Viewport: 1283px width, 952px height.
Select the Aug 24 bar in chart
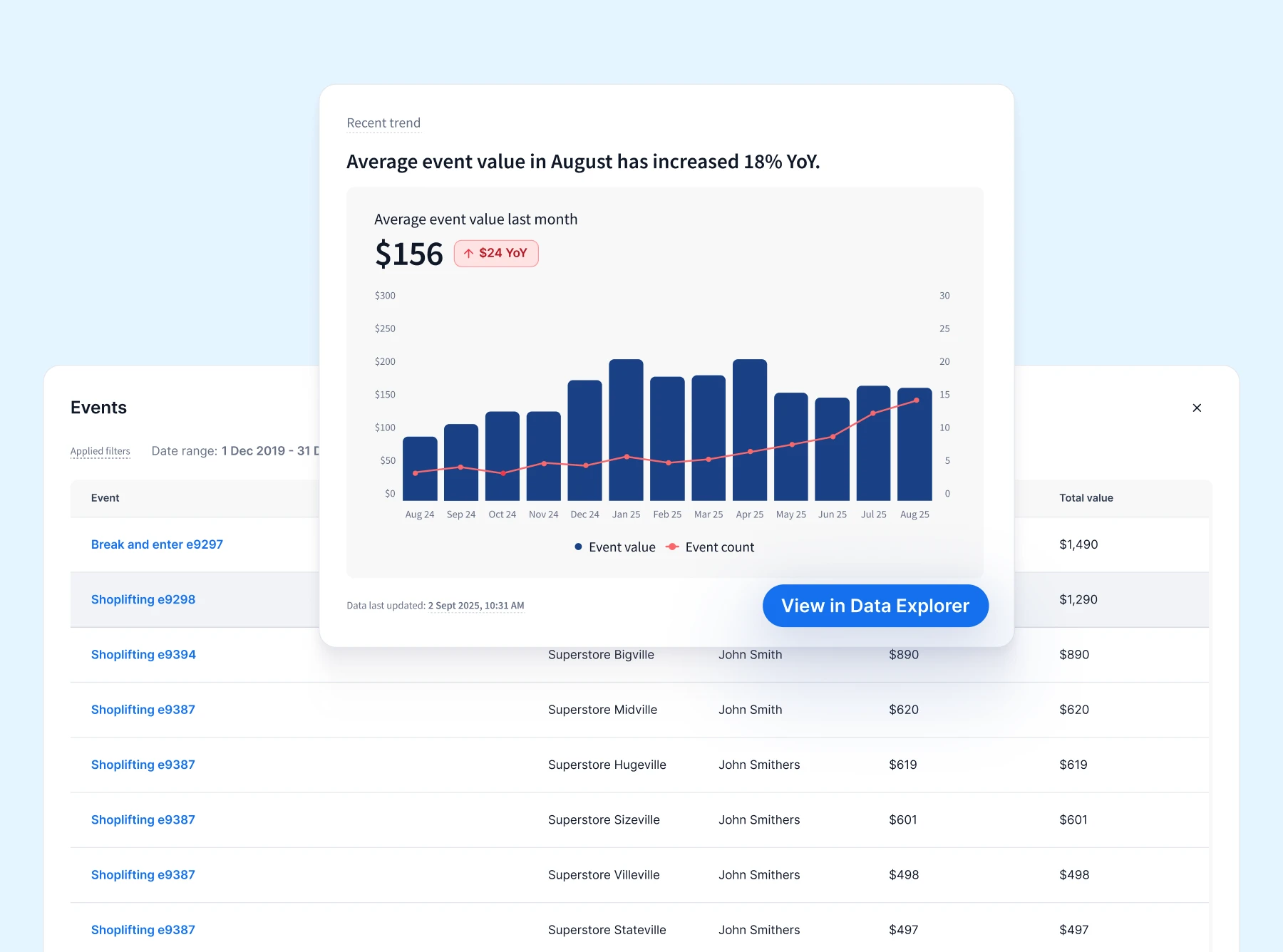pos(420,469)
